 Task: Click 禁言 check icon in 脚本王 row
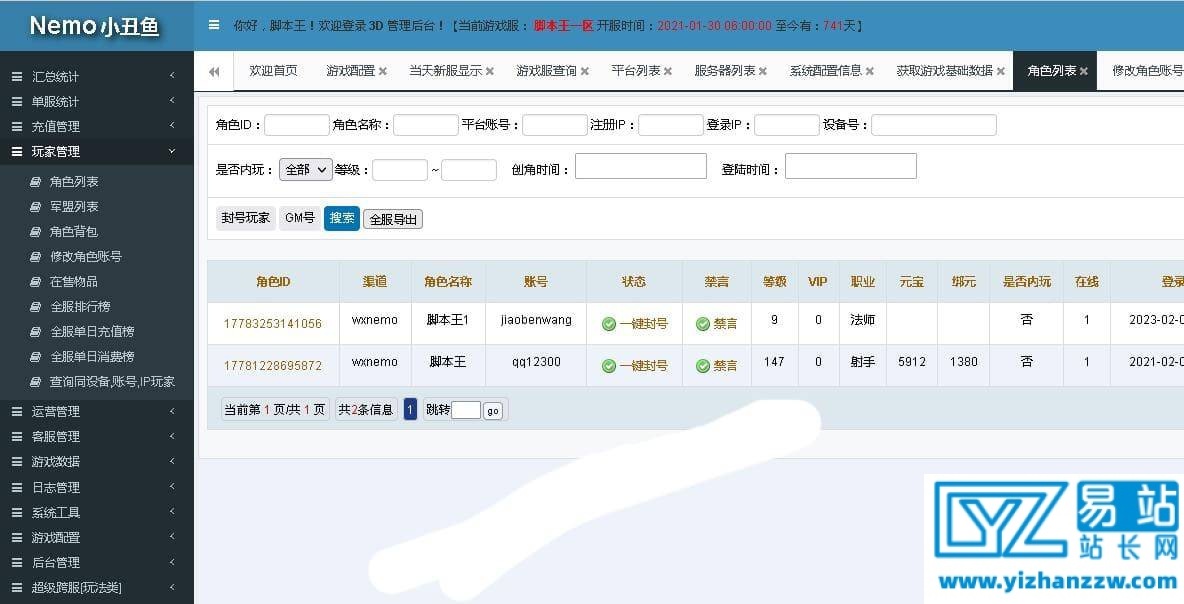[x=703, y=365]
